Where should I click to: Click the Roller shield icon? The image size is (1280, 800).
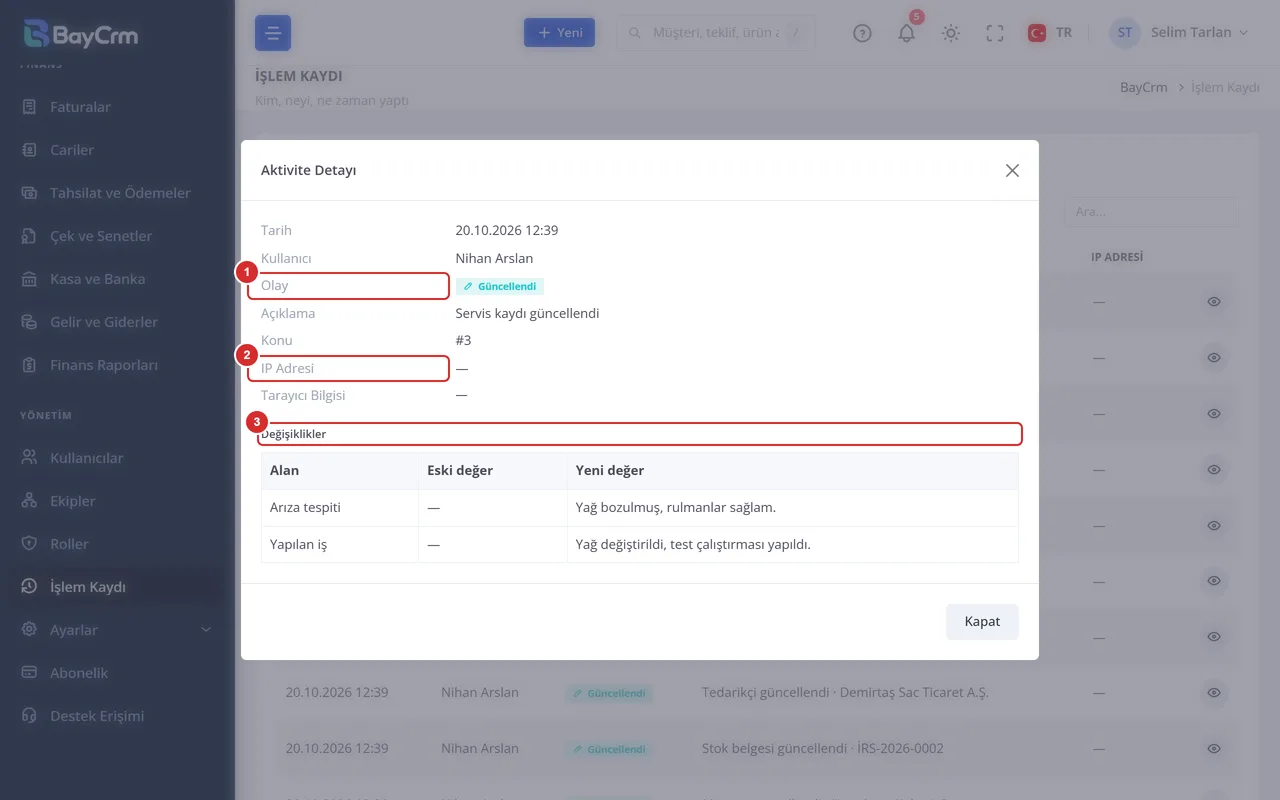[30, 544]
